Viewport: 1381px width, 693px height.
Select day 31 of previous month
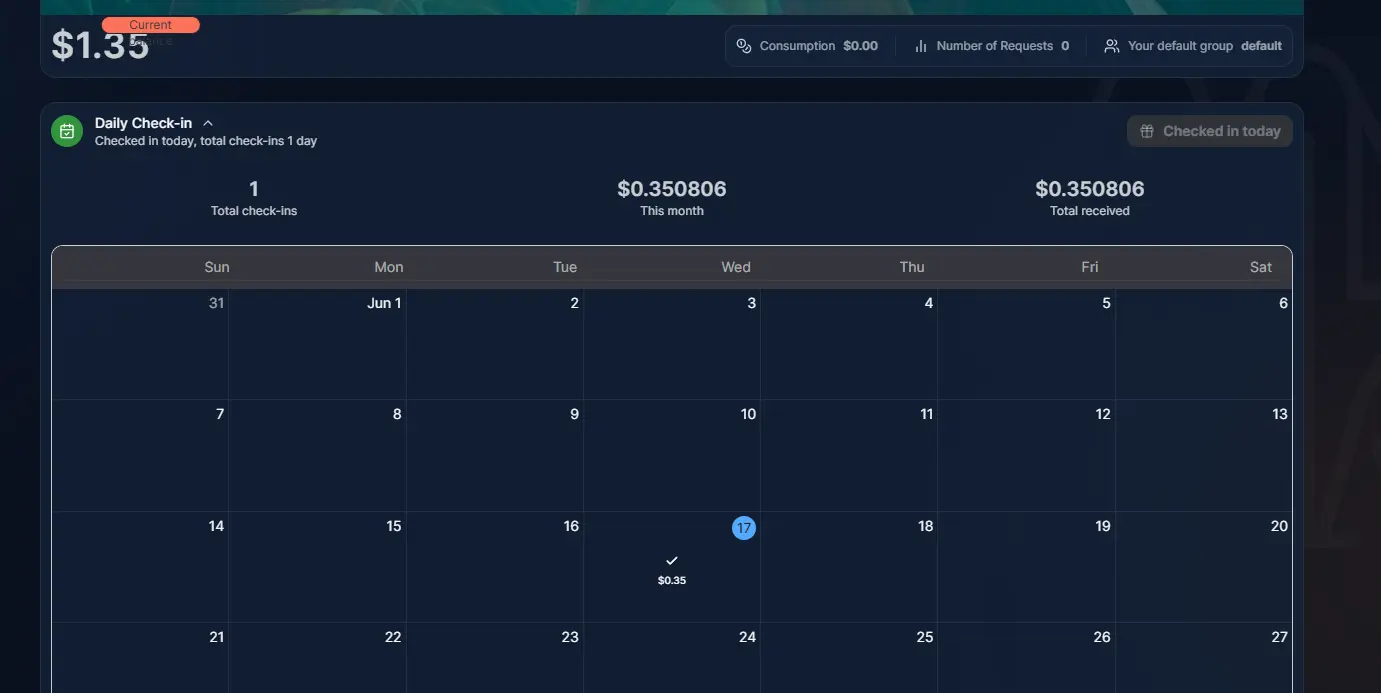click(x=140, y=345)
